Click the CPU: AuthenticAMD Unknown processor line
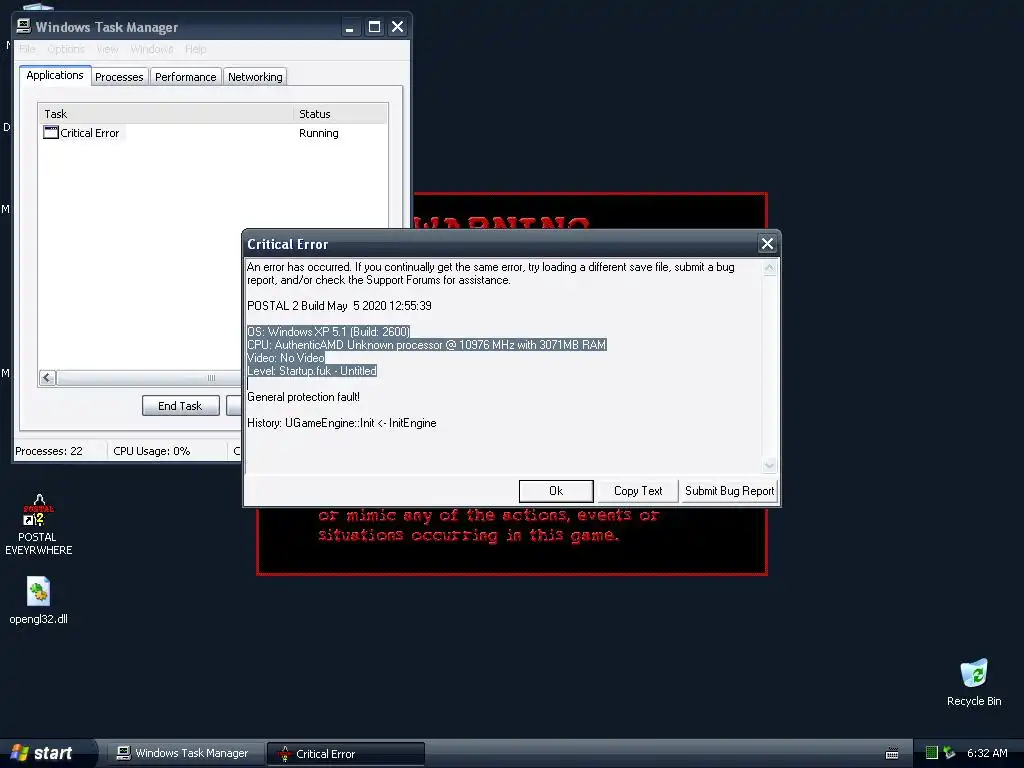The image size is (1024, 768). (x=426, y=344)
